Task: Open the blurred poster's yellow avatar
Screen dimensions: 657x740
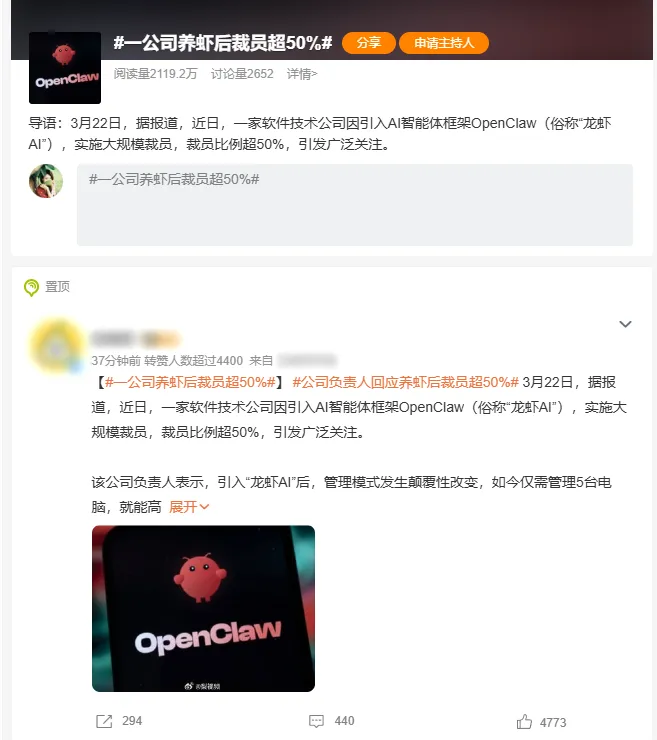Action: (57, 347)
